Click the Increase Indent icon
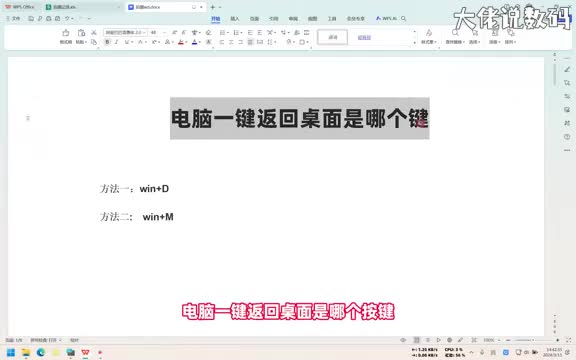This screenshot has height=360, width=576. (x=259, y=32)
